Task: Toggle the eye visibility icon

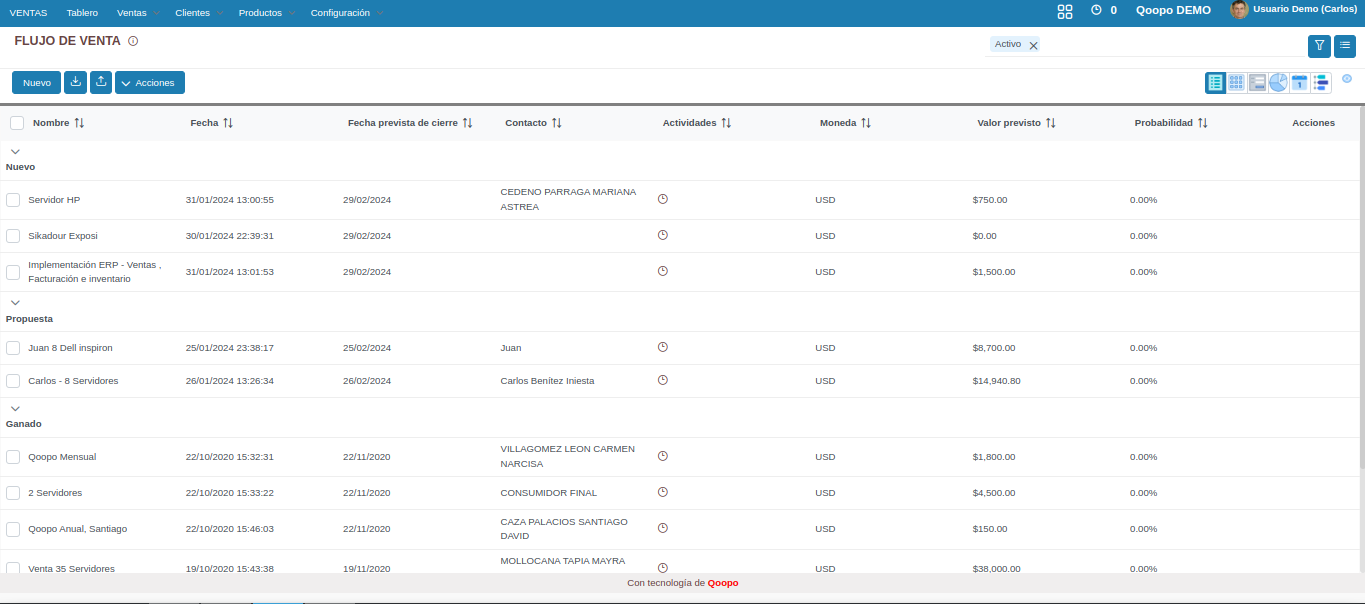Action: pyautogui.click(x=1347, y=78)
